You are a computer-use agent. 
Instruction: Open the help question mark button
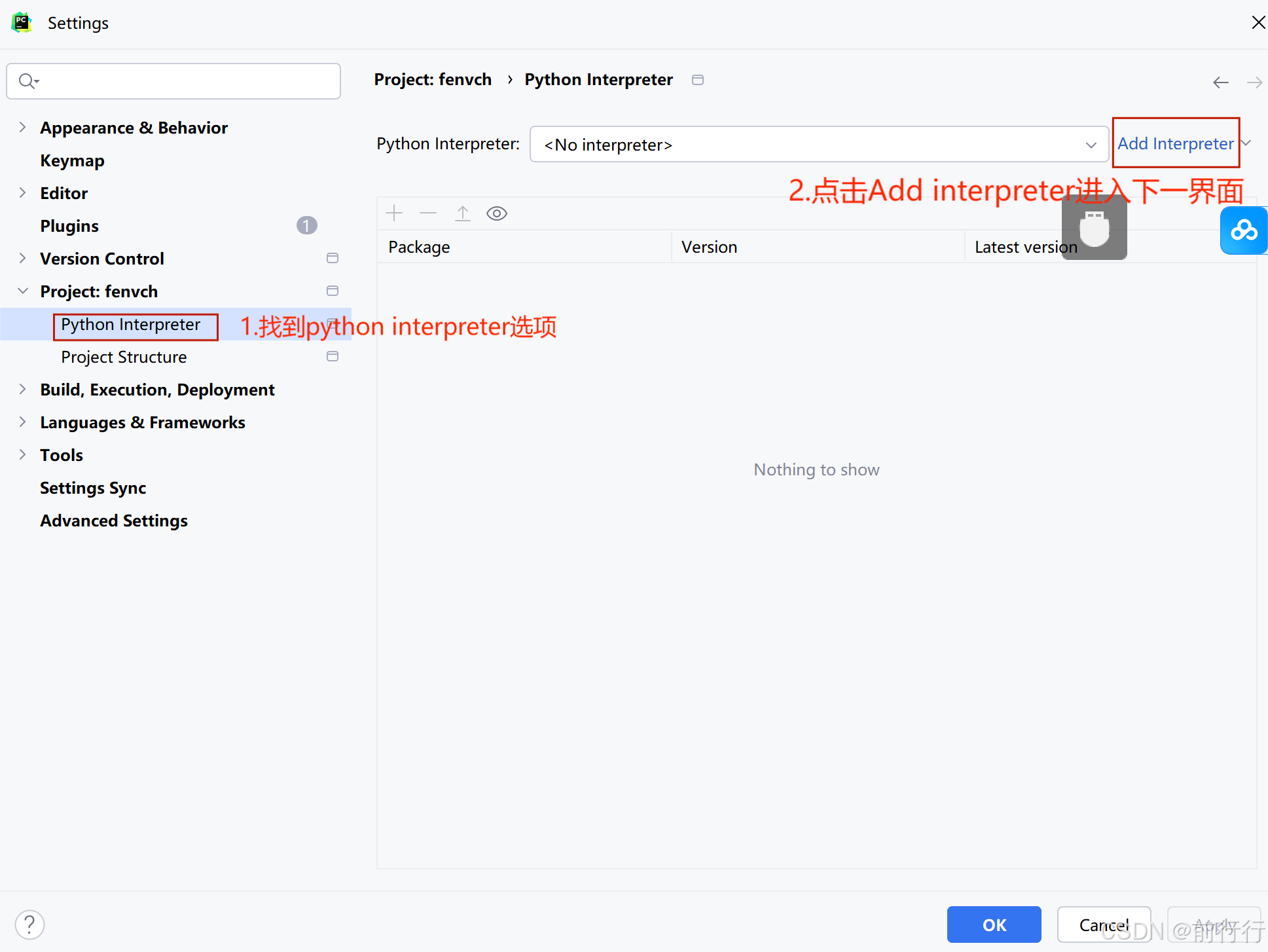coord(29,925)
